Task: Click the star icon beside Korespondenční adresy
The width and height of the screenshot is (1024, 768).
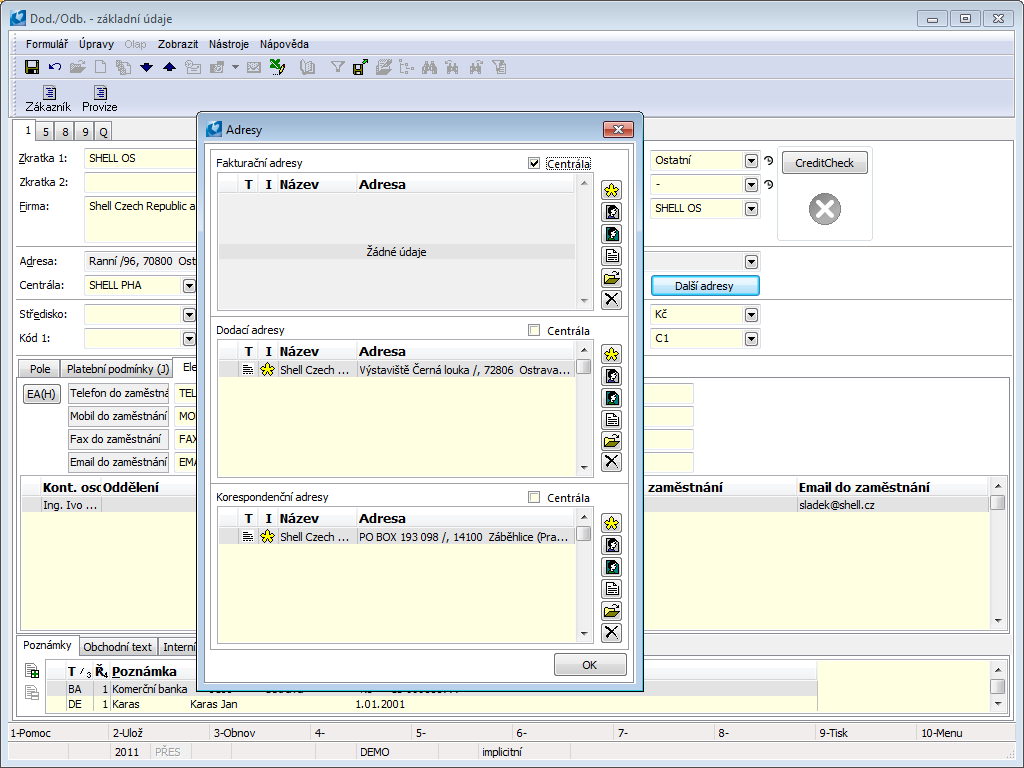Action: tap(612, 523)
